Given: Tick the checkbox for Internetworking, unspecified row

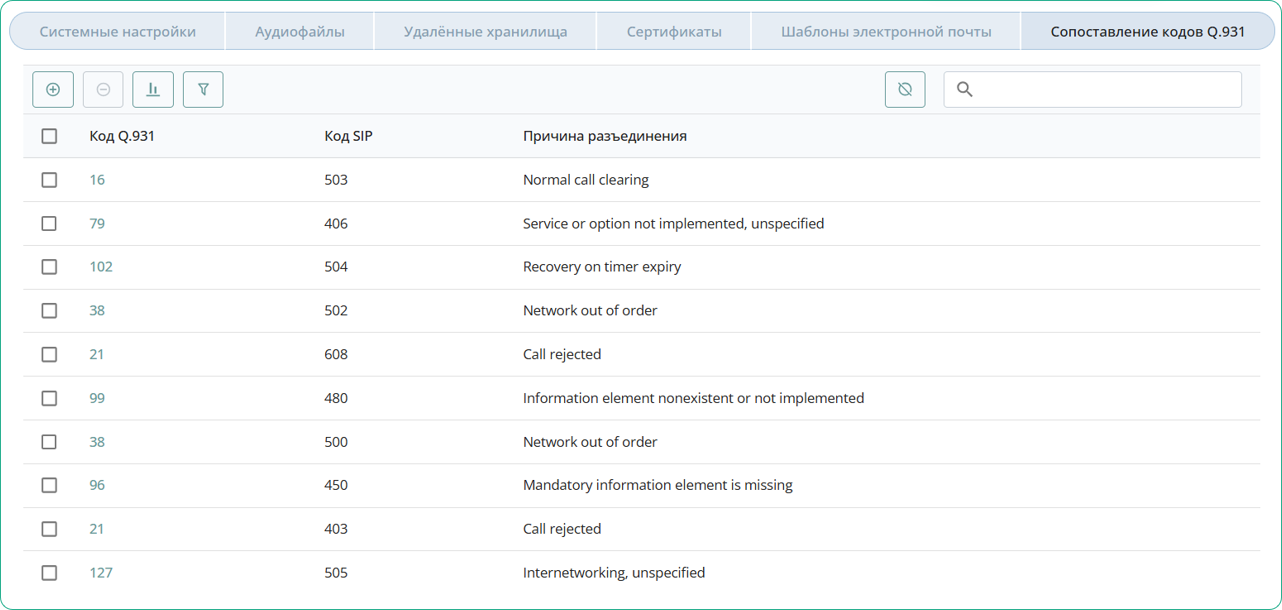Looking at the screenshot, I should (49, 573).
